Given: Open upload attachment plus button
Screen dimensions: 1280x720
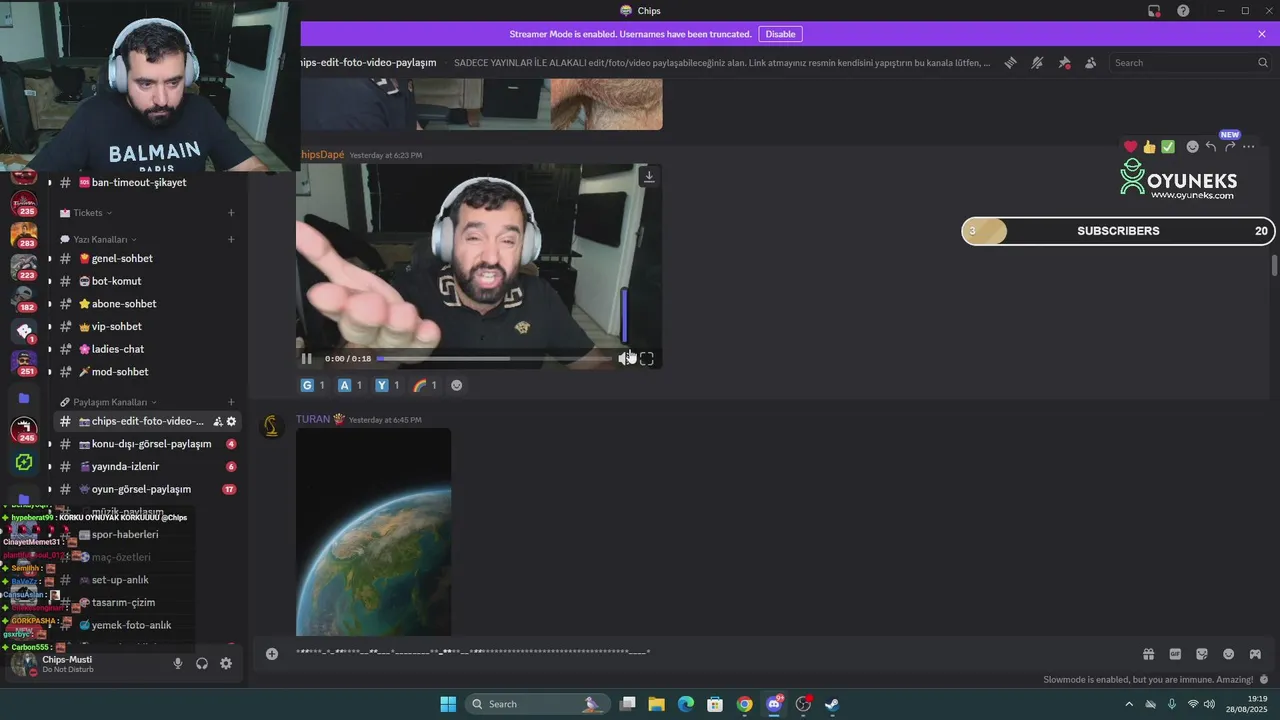Looking at the screenshot, I should [x=272, y=654].
